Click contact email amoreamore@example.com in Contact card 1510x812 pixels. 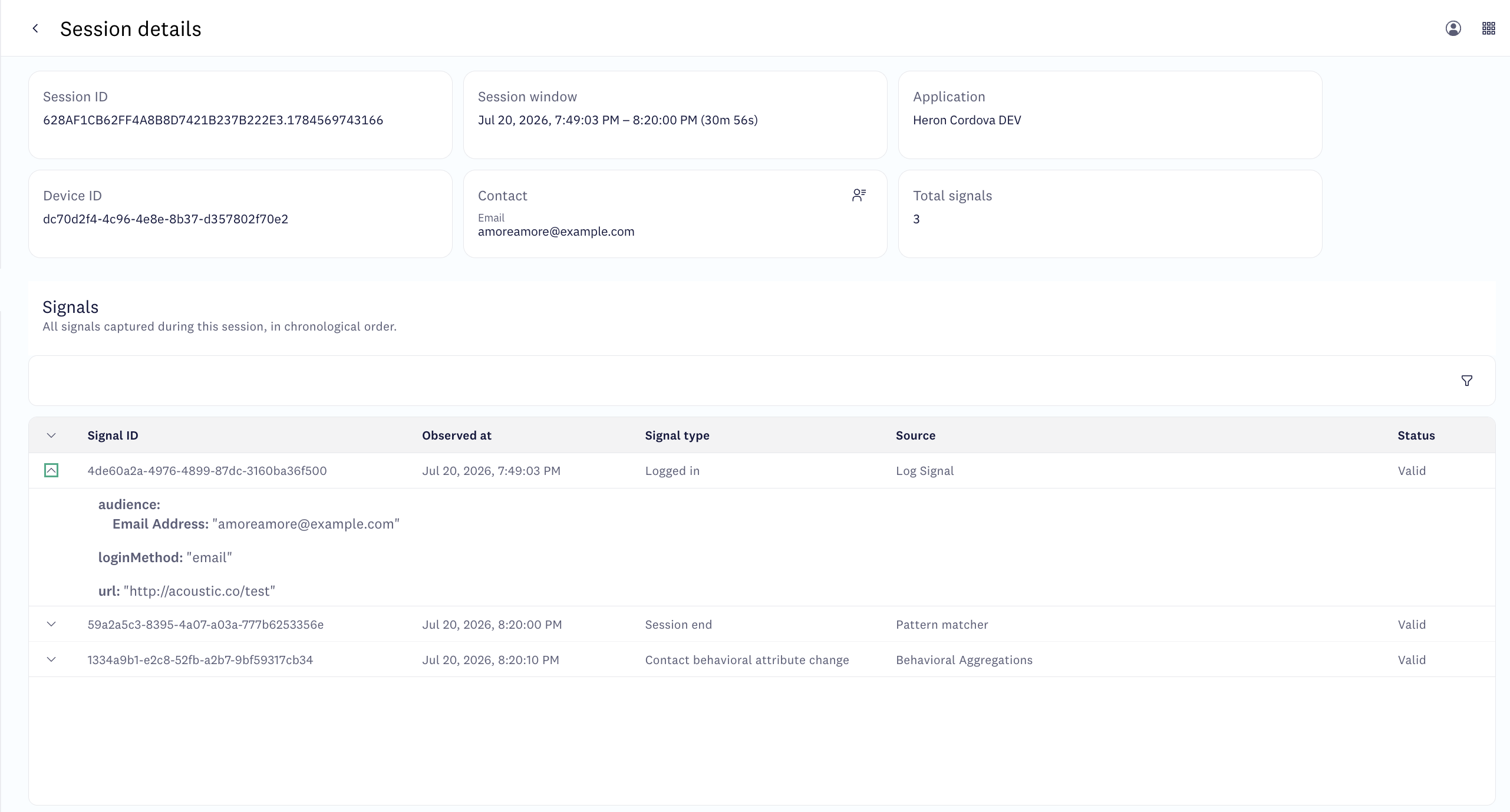[556, 232]
